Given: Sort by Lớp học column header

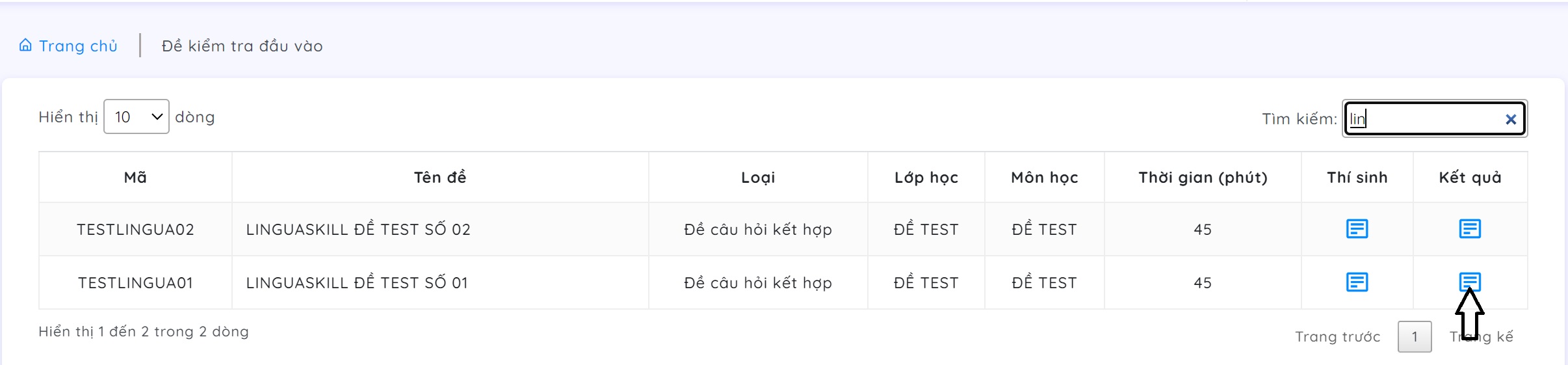Looking at the screenshot, I should coord(926,178).
